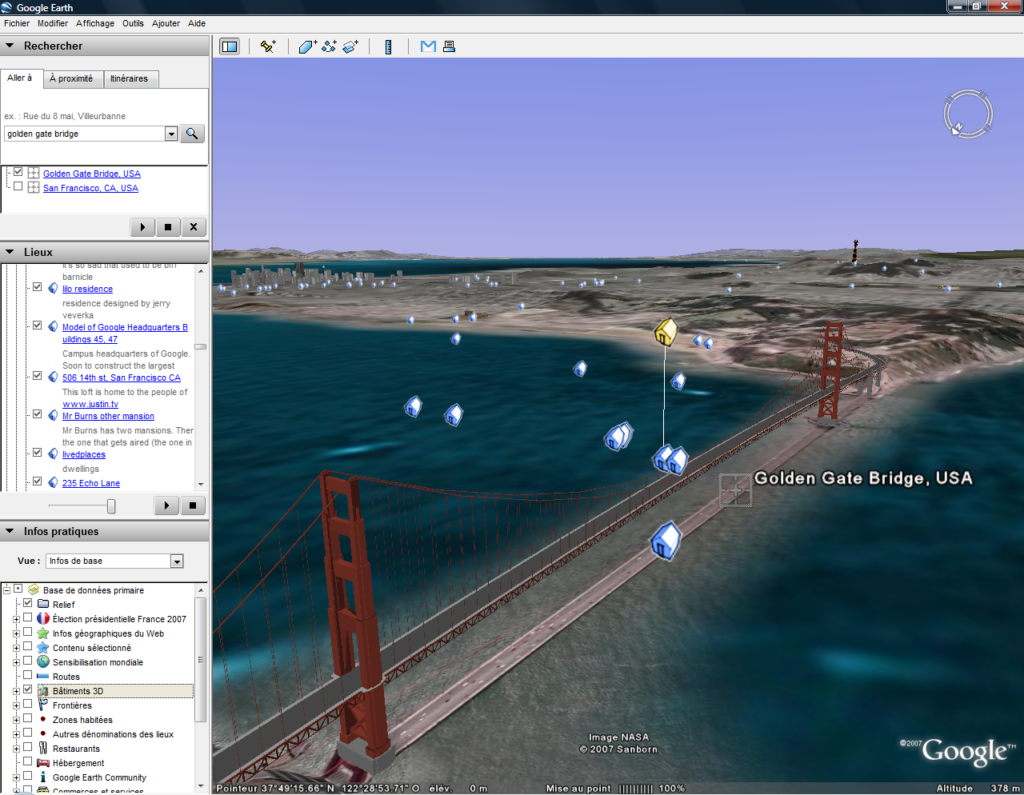Click the Bâtiments 3D layer icon
The image size is (1024, 795).
click(43, 690)
